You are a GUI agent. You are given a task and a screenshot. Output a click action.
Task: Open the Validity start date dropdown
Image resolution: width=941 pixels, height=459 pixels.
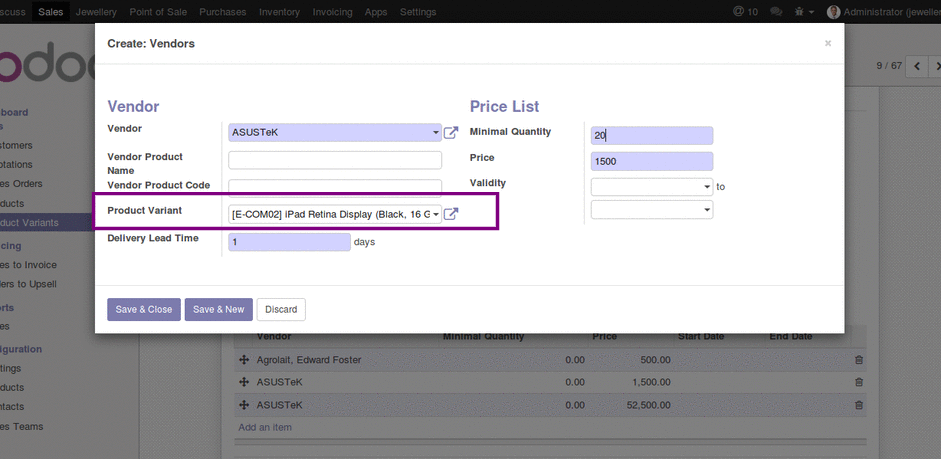click(707, 187)
